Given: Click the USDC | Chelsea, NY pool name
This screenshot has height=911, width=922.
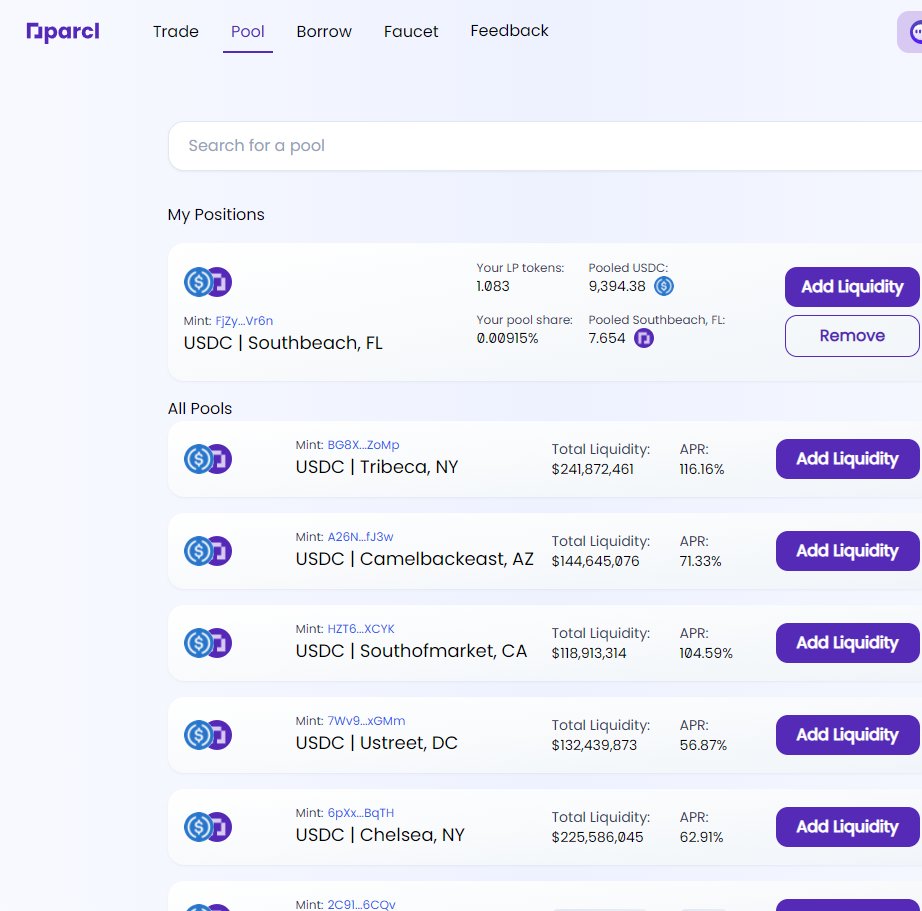Looking at the screenshot, I should [380, 835].
